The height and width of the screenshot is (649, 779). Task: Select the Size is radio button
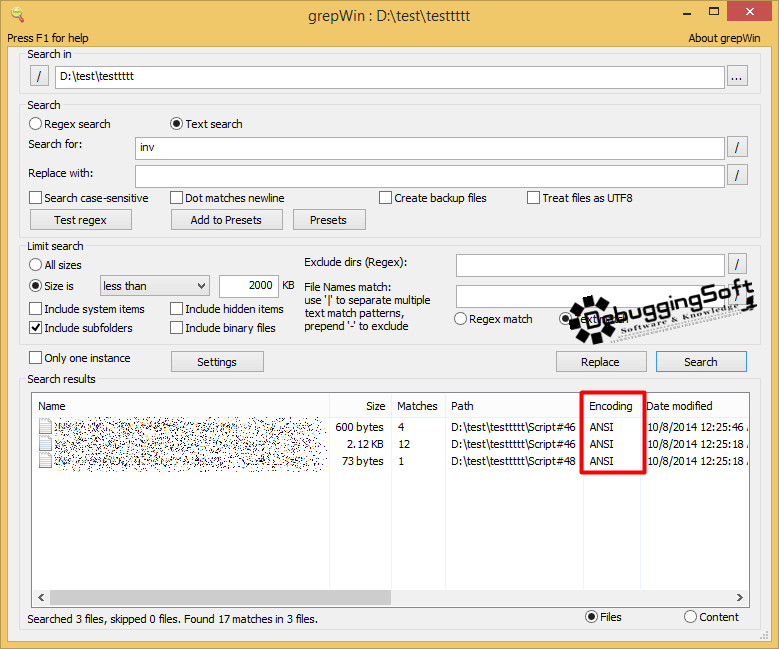(x=35, y=286)
